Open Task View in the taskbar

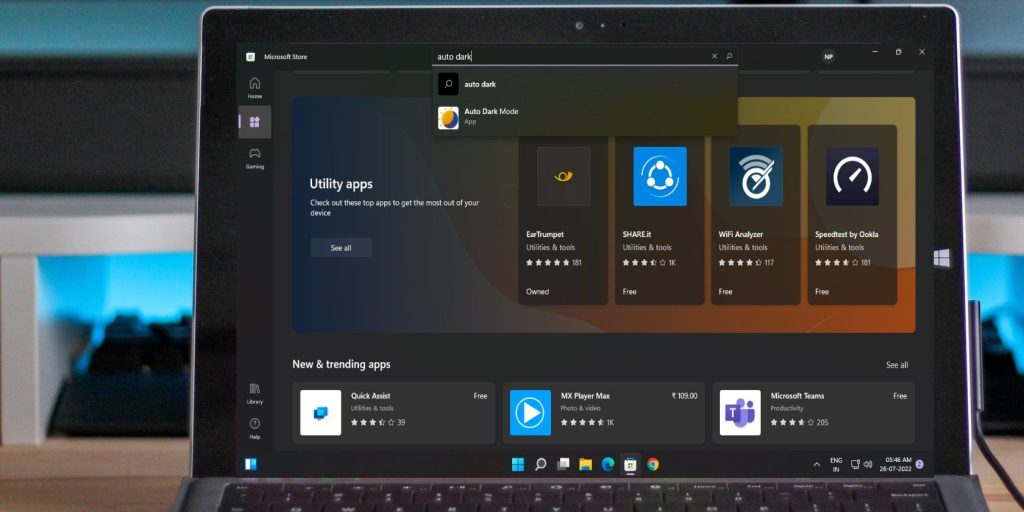(x=563, y=464)
